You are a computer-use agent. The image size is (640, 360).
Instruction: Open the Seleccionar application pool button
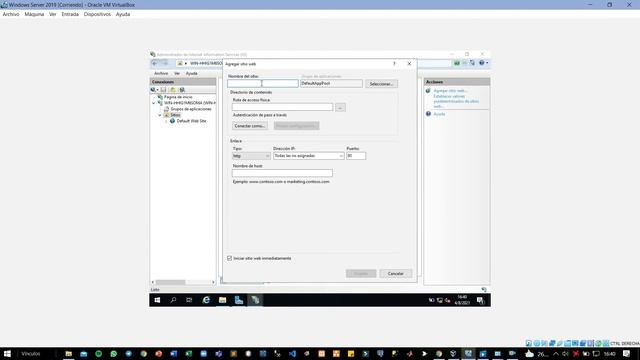[x=381, y=84]
